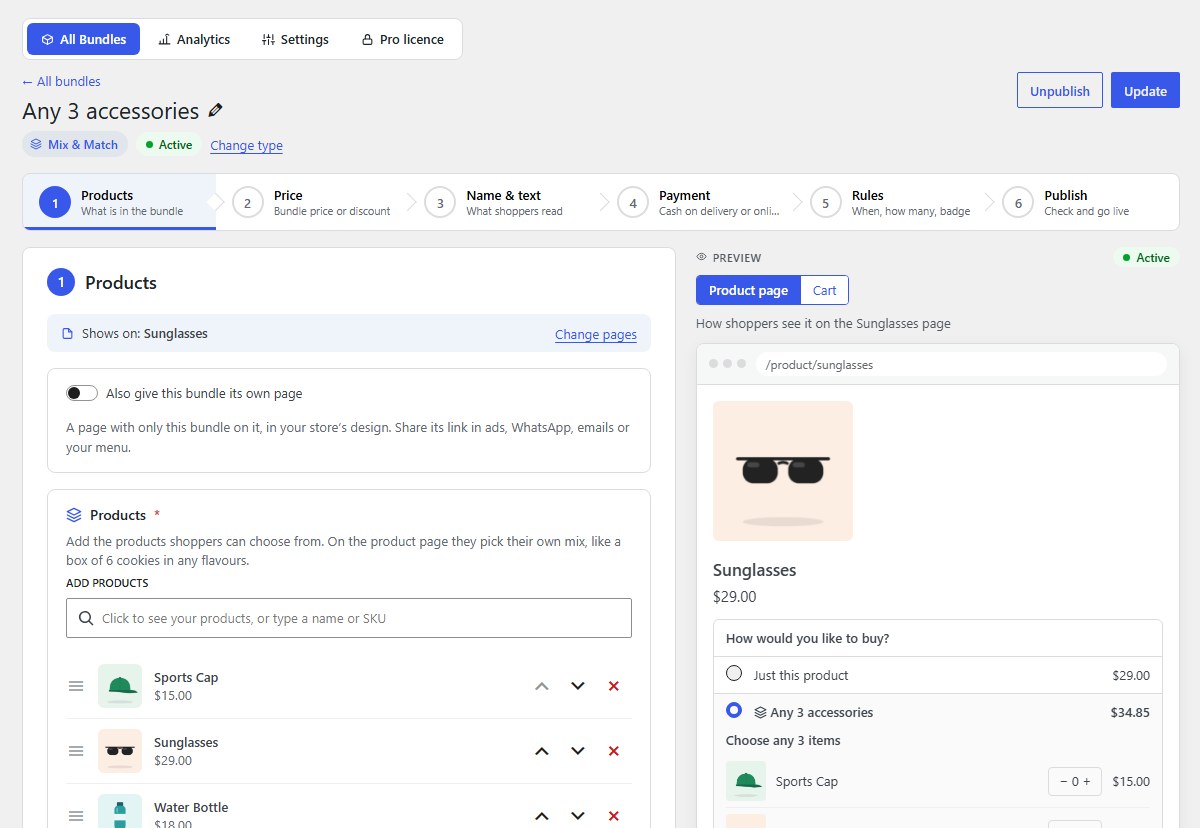The image size is (1200, 828).
Task: Open the Analytics tab
Action: point(194,39)
